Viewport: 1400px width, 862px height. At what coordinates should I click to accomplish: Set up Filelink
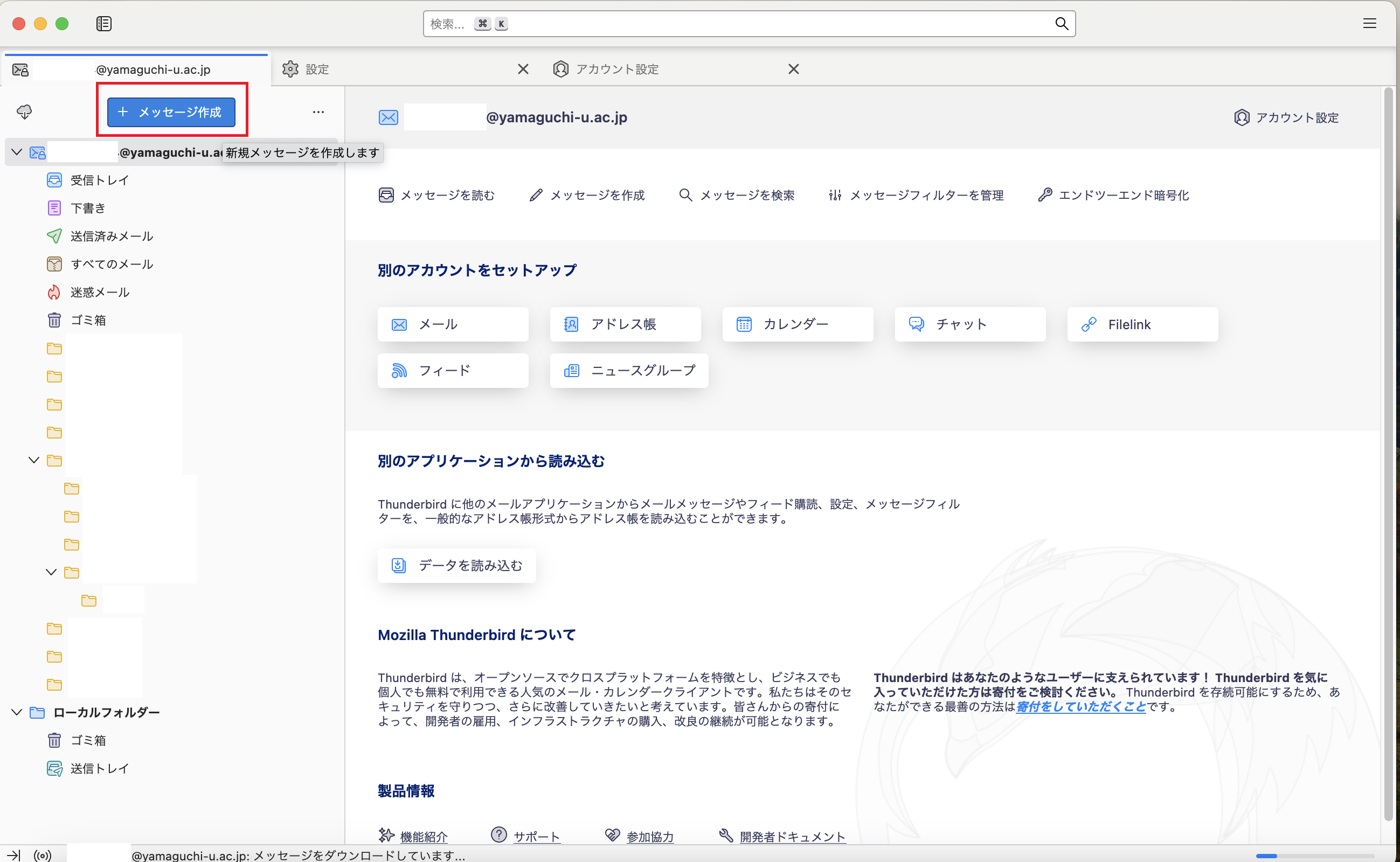pyautogui.click(x=1142, y=324)
